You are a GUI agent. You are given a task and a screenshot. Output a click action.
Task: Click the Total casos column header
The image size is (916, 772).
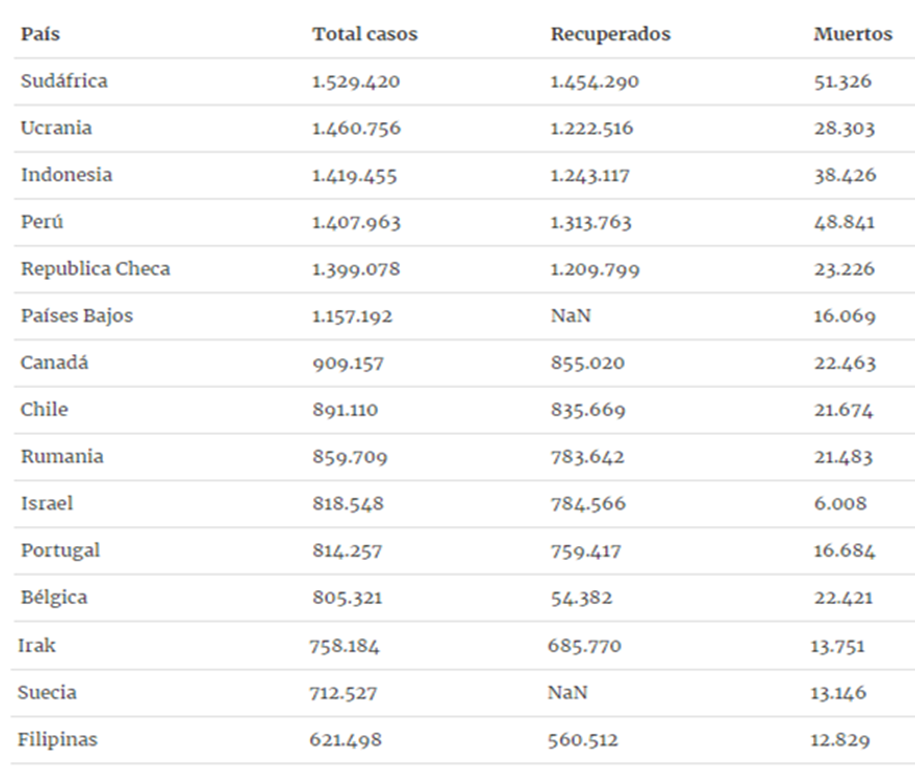pos(365,34)
